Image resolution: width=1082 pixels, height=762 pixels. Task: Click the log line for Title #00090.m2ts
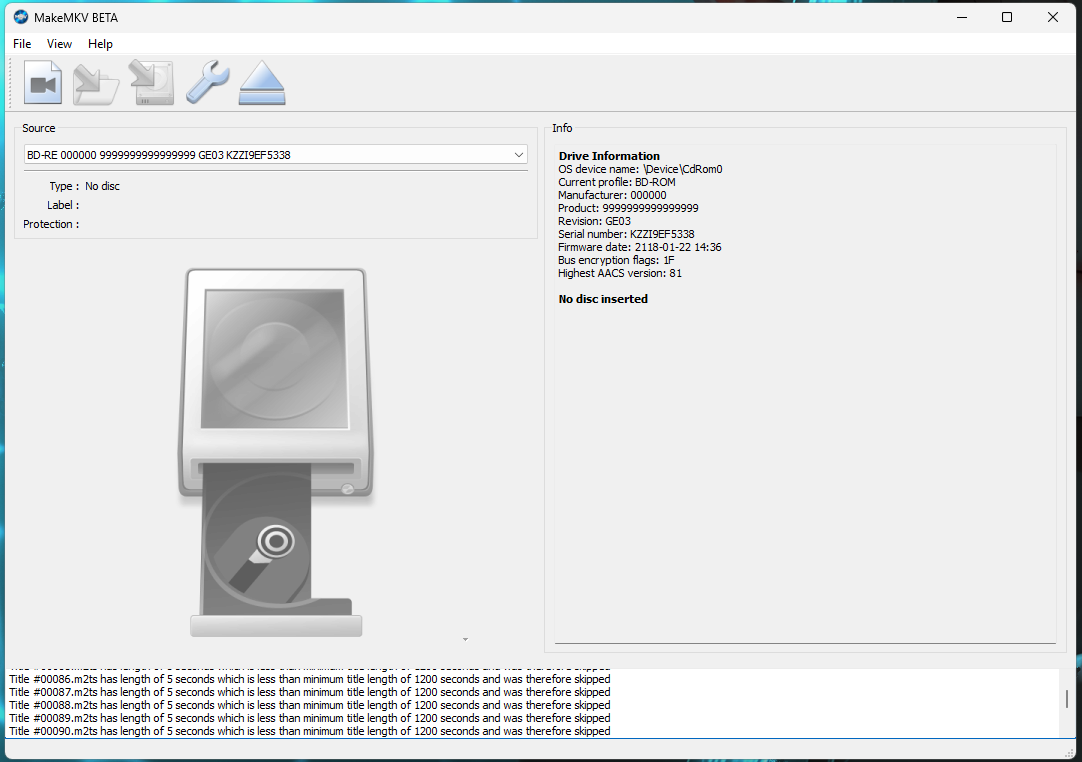pyautogui.click(x=310, y=731)
